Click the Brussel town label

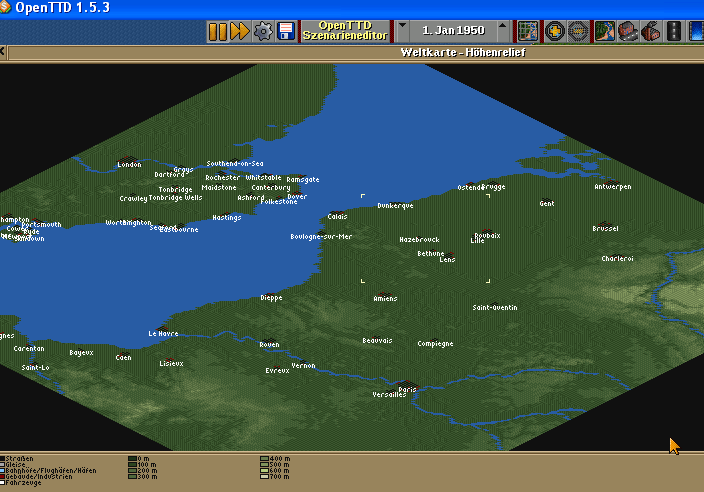click(x=605, y=228)
